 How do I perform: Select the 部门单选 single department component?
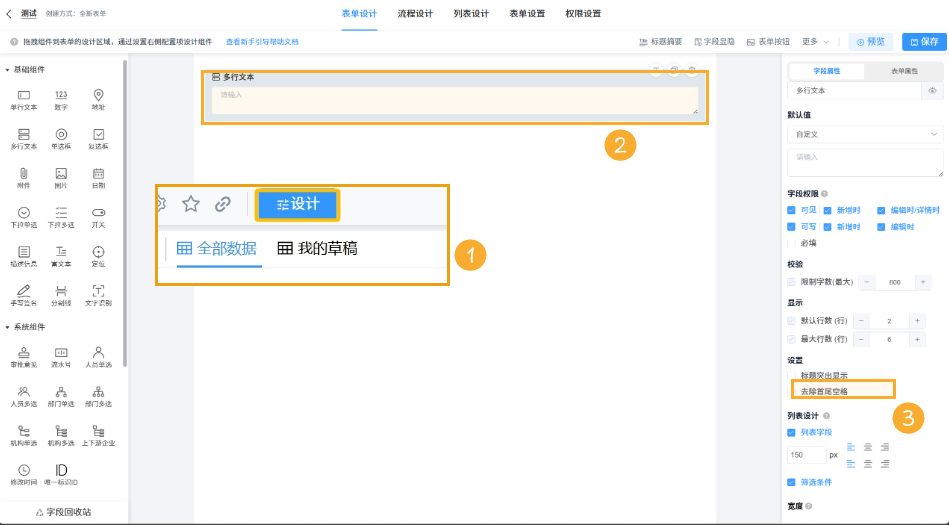tap(61, 397)
